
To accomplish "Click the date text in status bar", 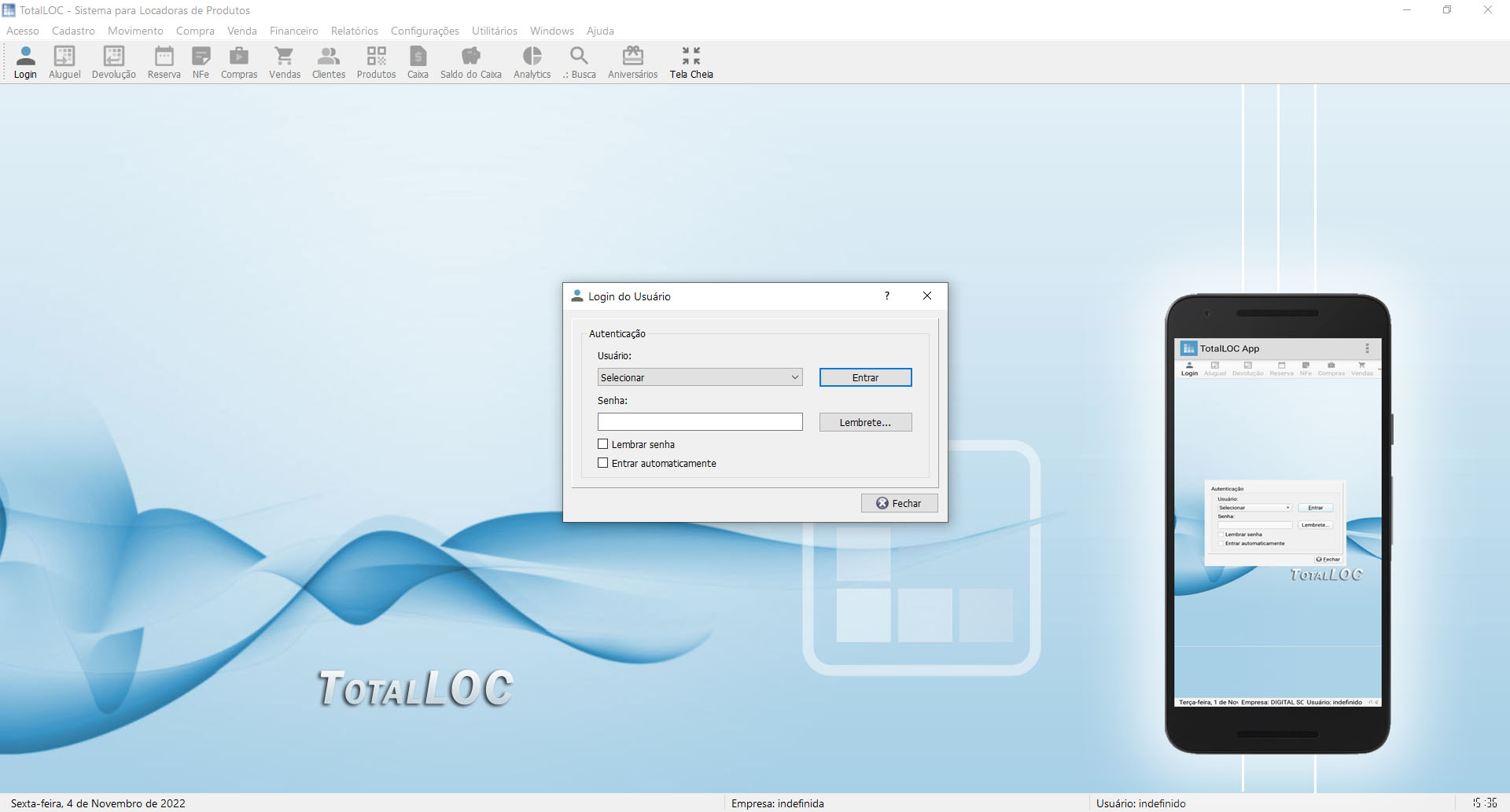I will pyautogui.click(x=98, y=803).
